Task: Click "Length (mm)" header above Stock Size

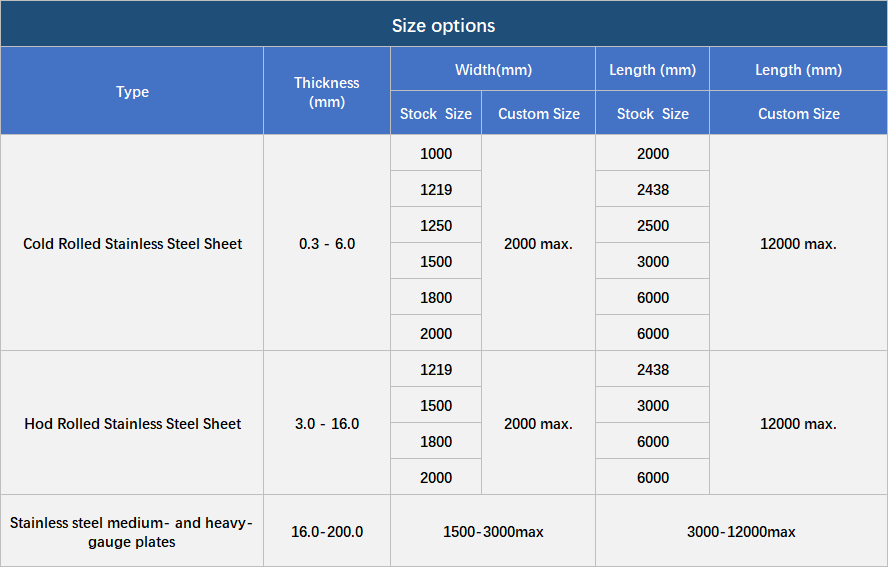Action: click(x=652, y=69)
